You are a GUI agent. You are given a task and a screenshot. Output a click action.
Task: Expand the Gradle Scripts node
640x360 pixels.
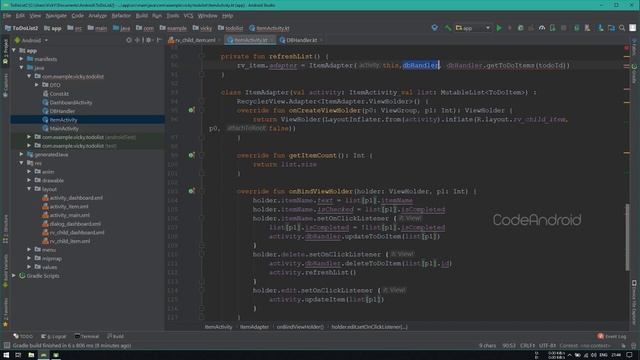(14, 276)
